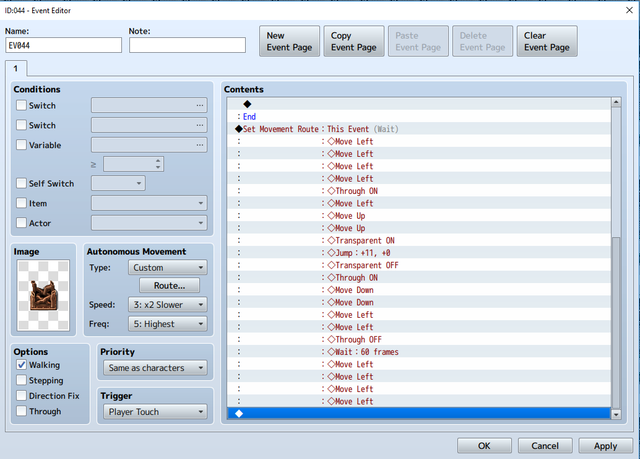Check the Direction Fix option
This screenshot has width=640, height=459.
pos(21,396)
